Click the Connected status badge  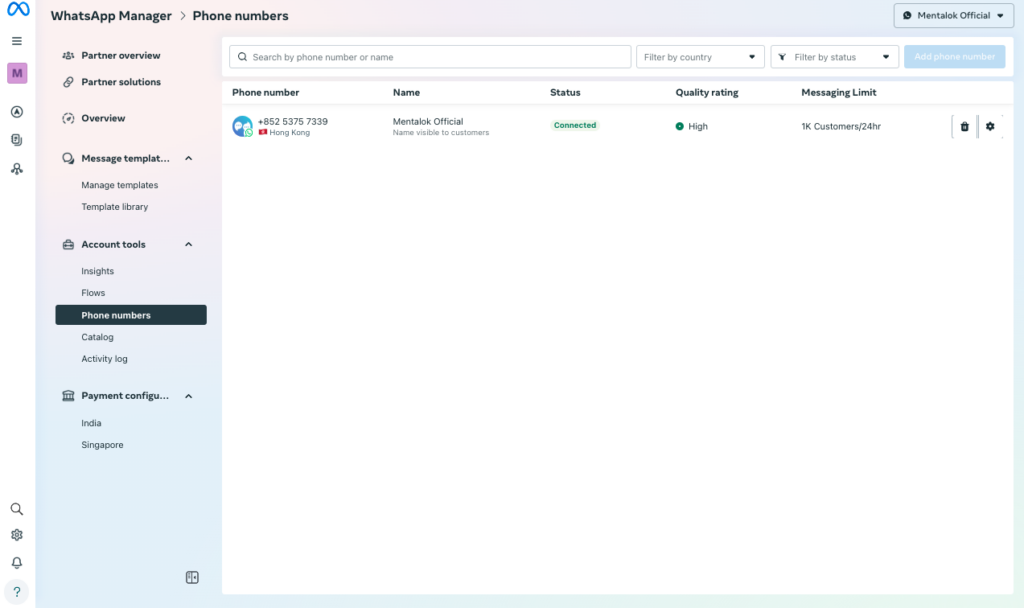click(x=575, y=125)
